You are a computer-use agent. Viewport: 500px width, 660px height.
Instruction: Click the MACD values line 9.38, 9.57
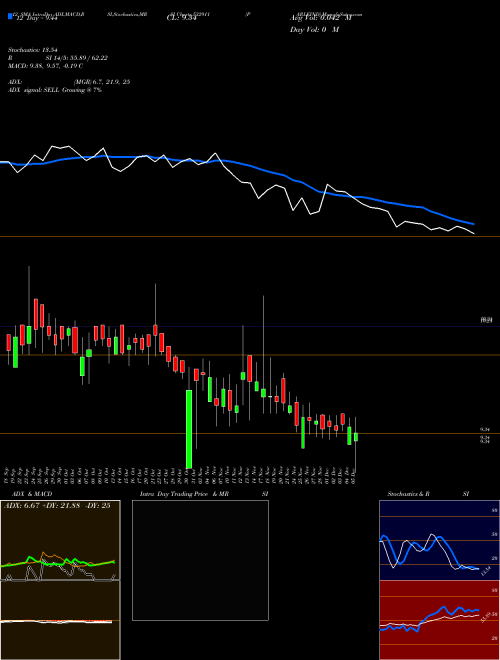tap(45, 66)
